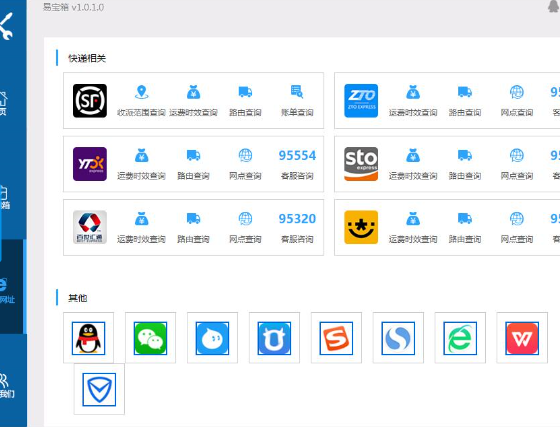Launch WeChat green chat shortcut

click(x=150, y=338)
